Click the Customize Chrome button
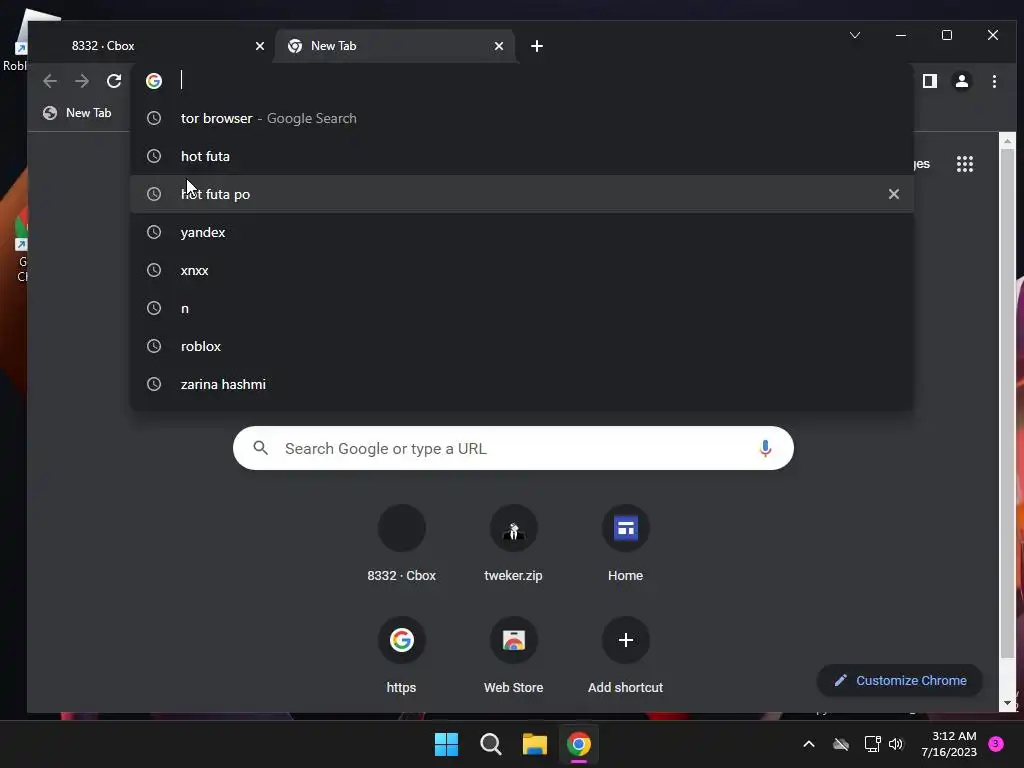1024x768 pixels. pyautogui.click(x=900, y=680)
